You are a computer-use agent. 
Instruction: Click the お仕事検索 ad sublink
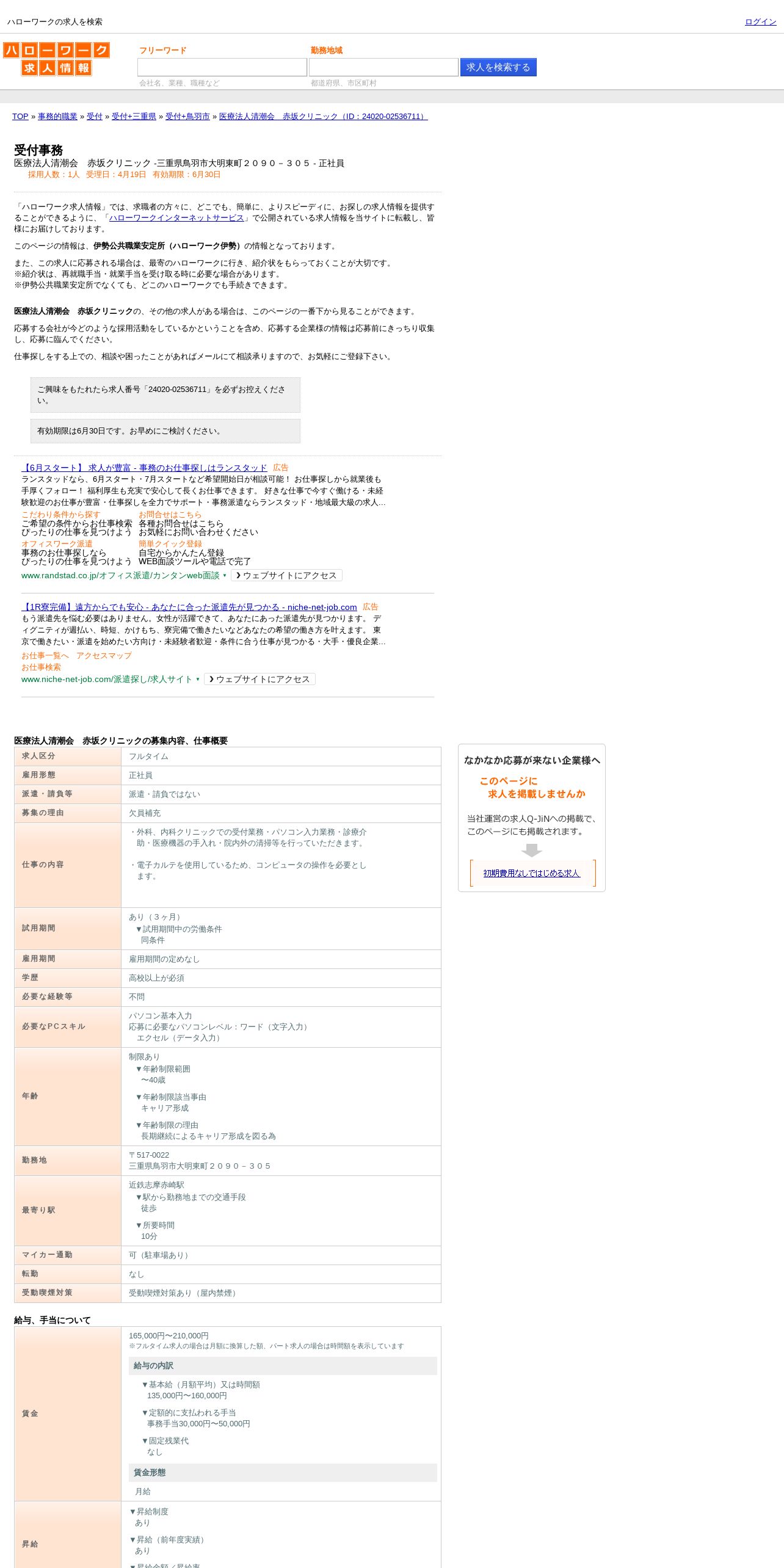coord(41,667)
